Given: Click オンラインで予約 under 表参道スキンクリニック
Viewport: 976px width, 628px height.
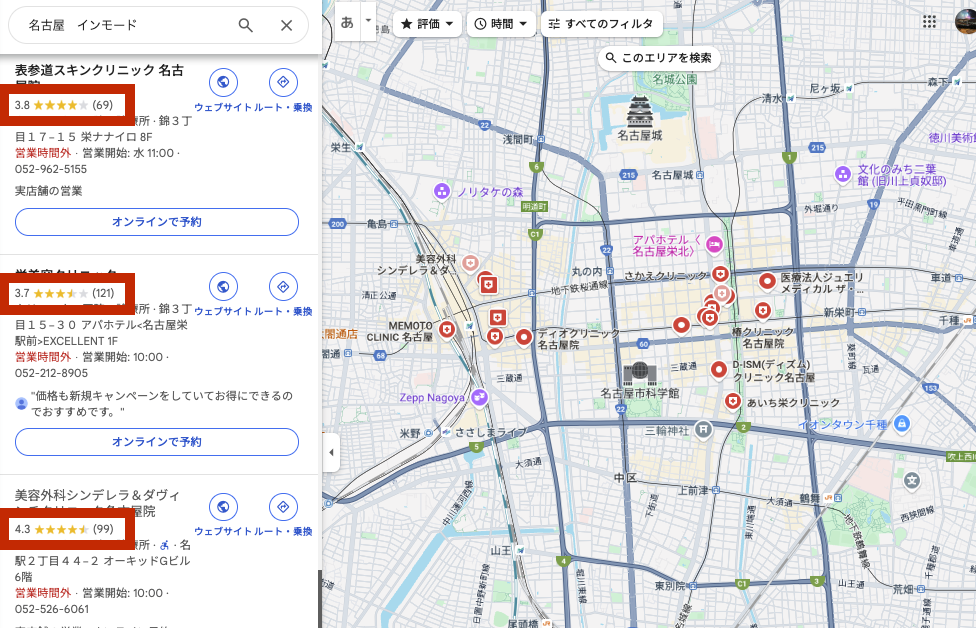Looking at the screenshot, I should tap(157, 222).
